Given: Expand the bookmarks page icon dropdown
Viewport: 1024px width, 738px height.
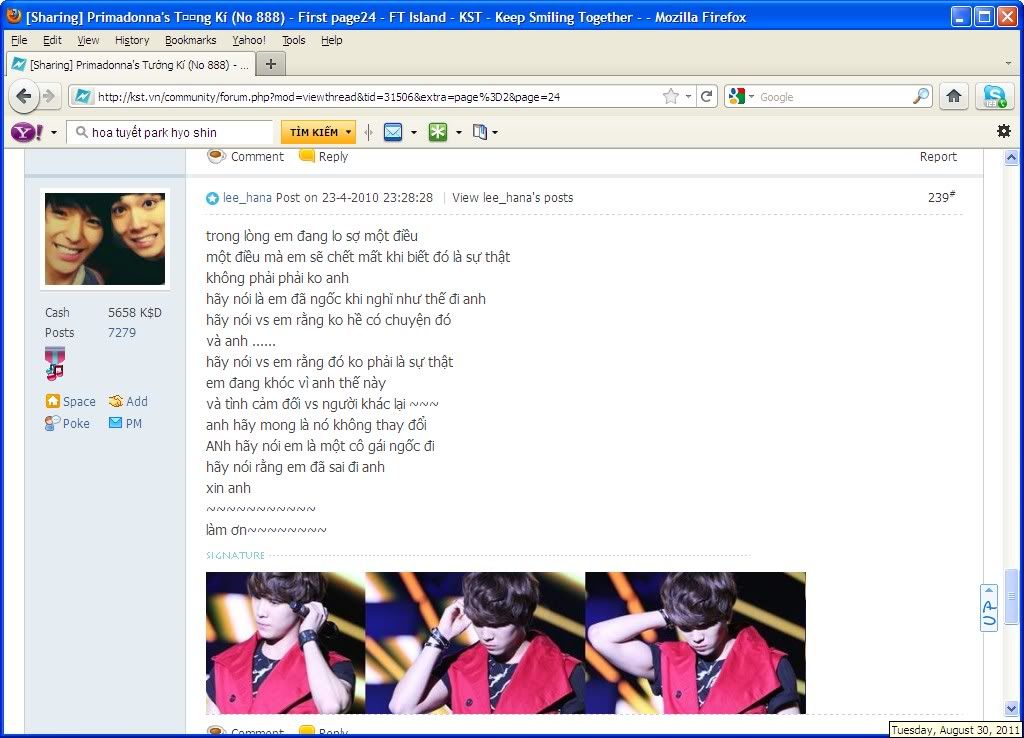Looking at the screenshot, I should pyautogui.click(x=495, y=133).
